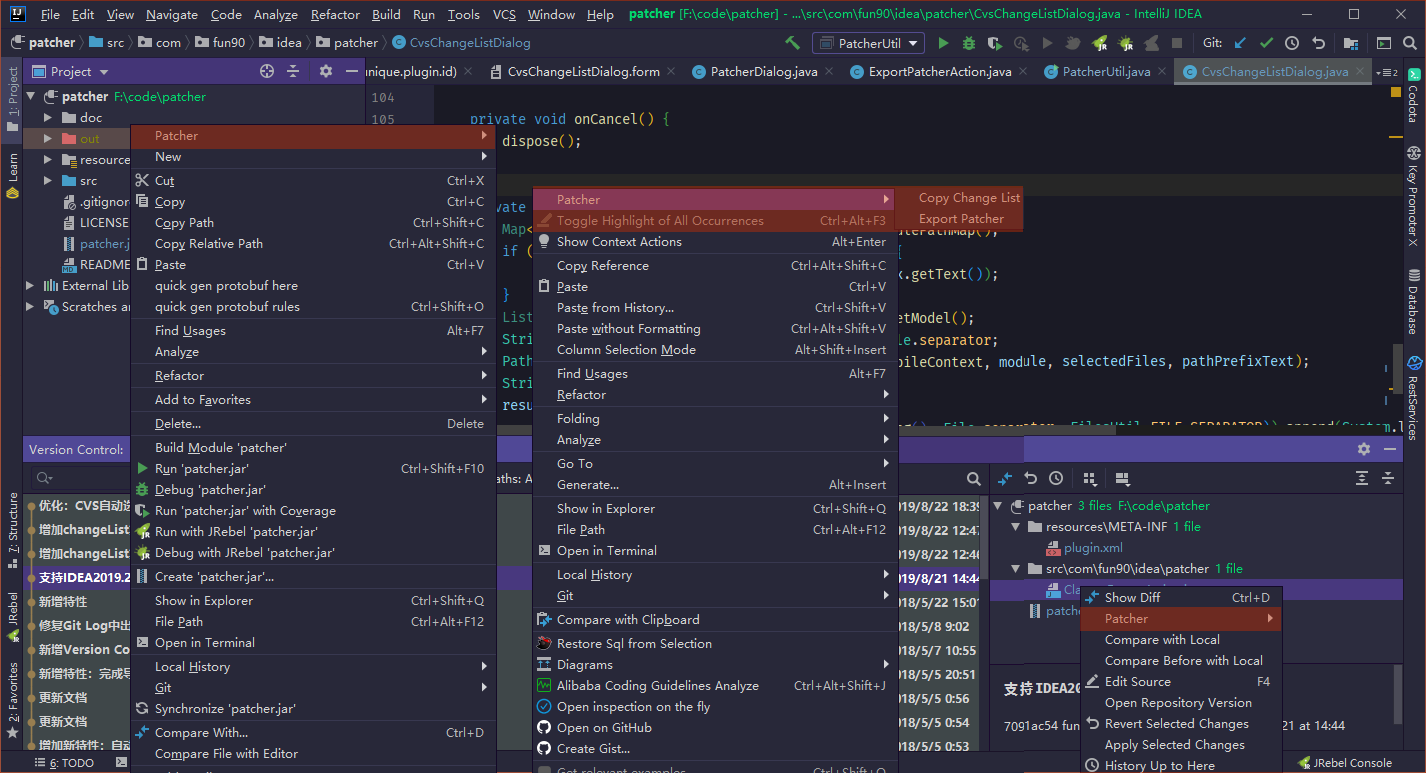Open the Database tool window on right

pos(1413,301)
